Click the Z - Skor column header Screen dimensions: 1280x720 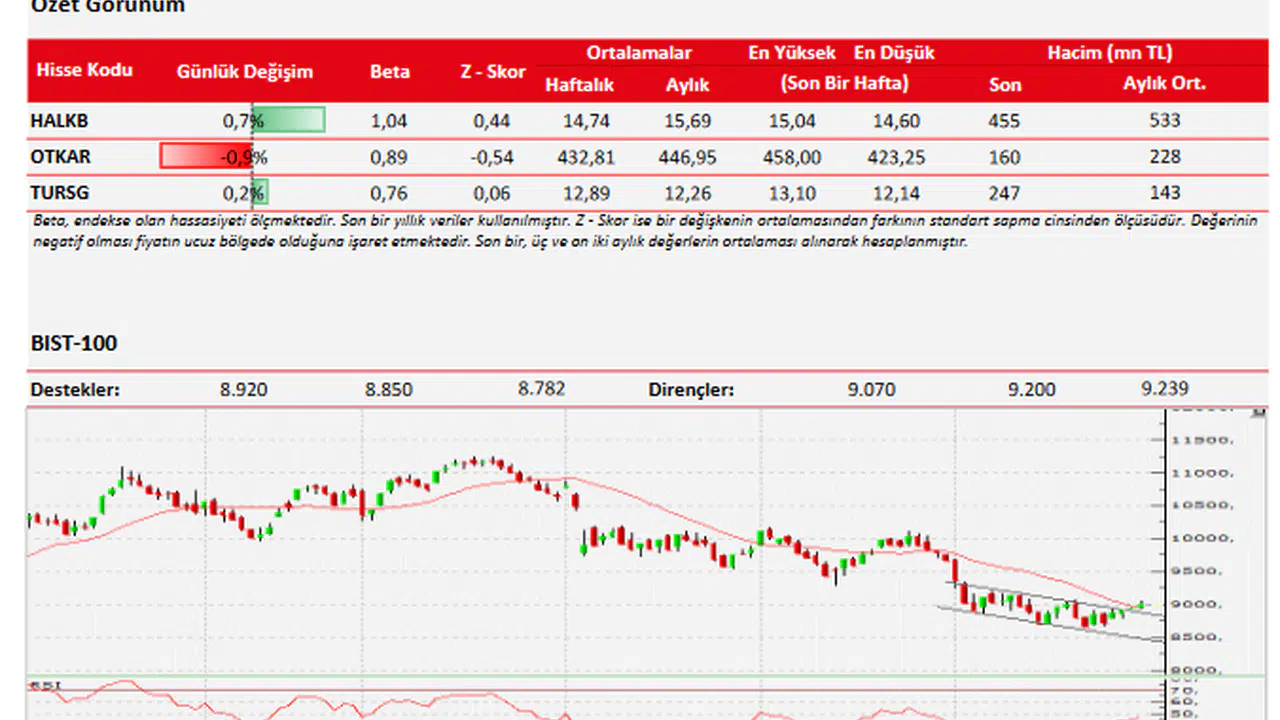coord(493,71)
